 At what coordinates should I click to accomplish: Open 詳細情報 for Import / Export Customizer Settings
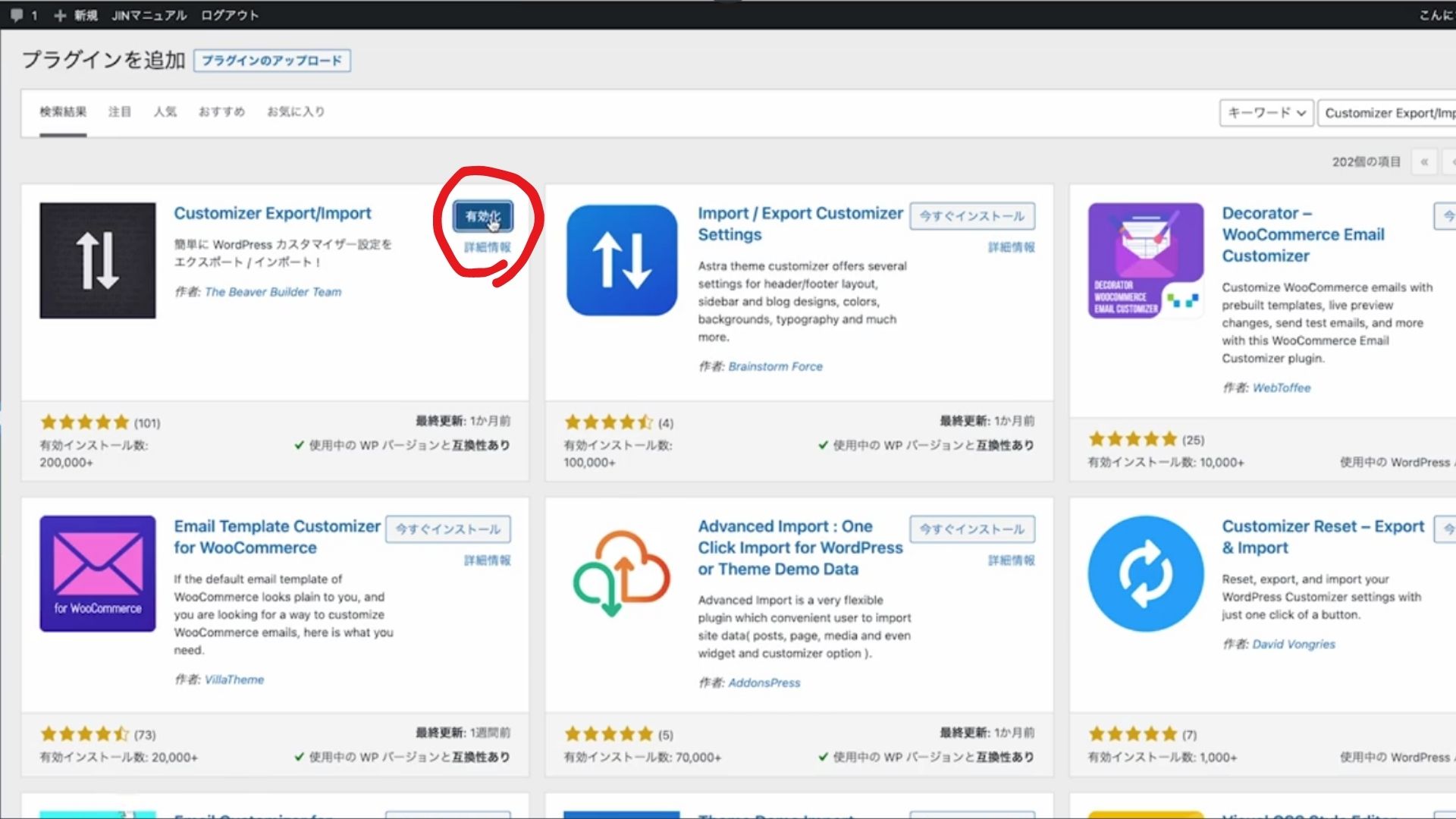pos(1011,247)
